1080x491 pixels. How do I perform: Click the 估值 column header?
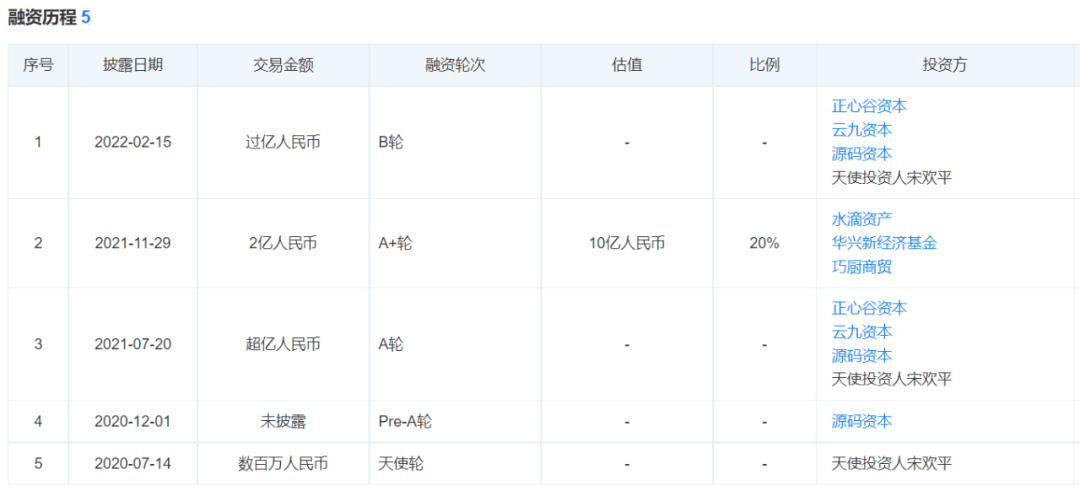[x=627, y=65]
